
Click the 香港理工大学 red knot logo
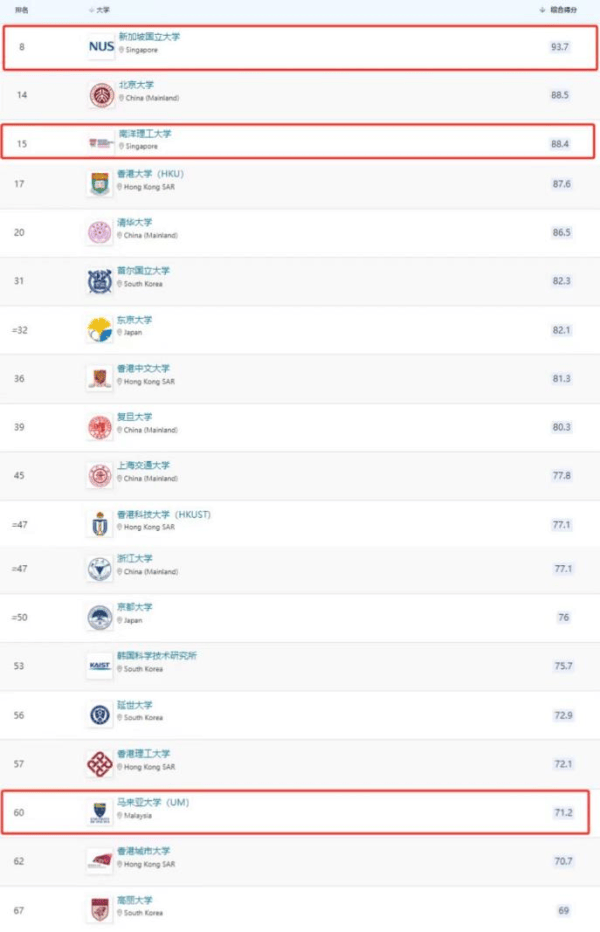click(101, 763)
